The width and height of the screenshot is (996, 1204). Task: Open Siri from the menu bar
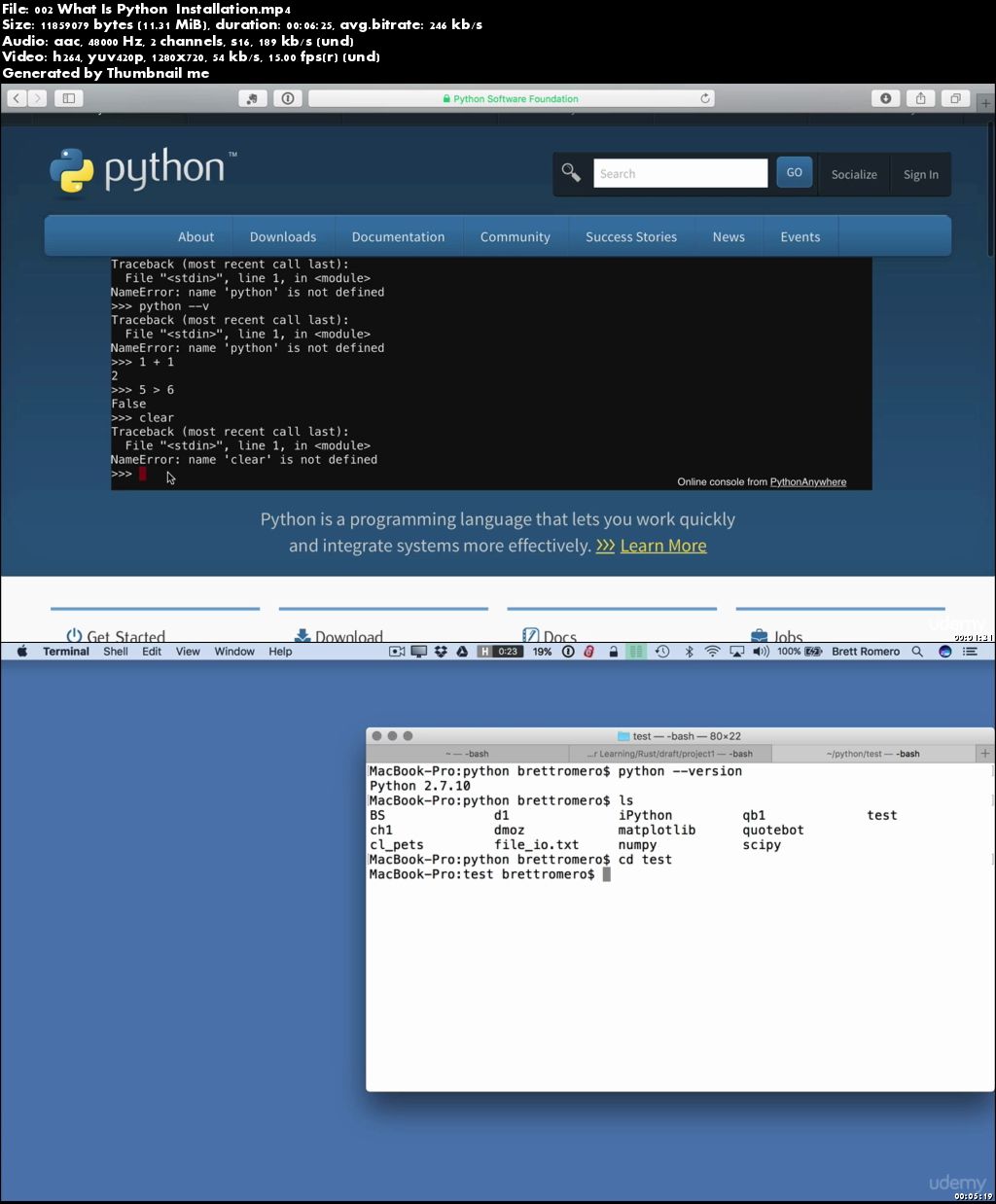point(944,652)
